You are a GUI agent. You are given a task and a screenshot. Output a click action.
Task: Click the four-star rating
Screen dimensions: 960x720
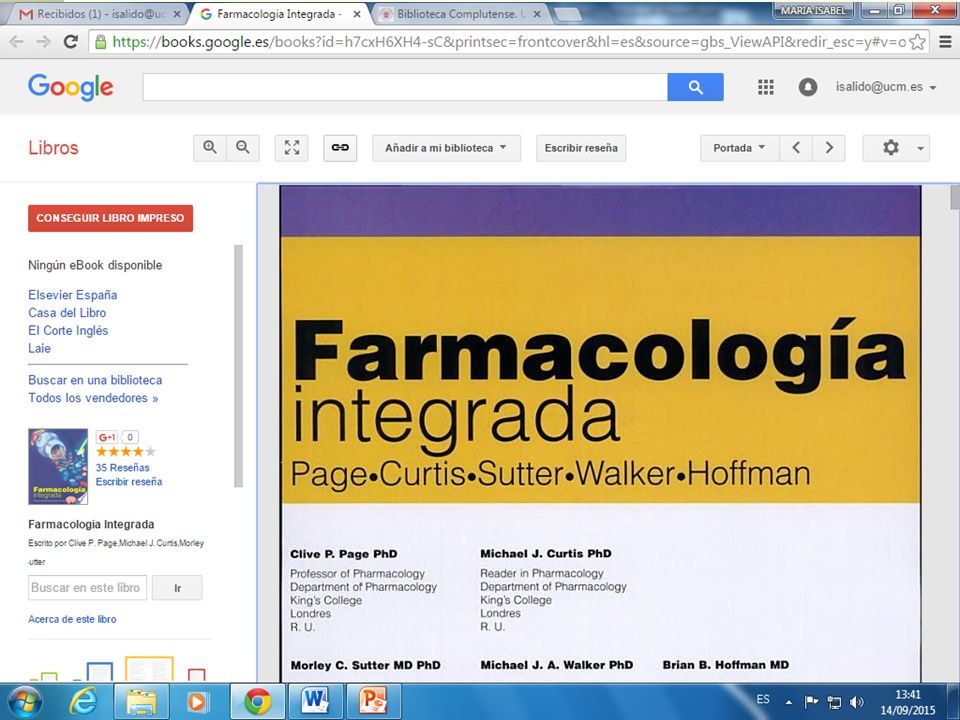[x=126, y=452]
